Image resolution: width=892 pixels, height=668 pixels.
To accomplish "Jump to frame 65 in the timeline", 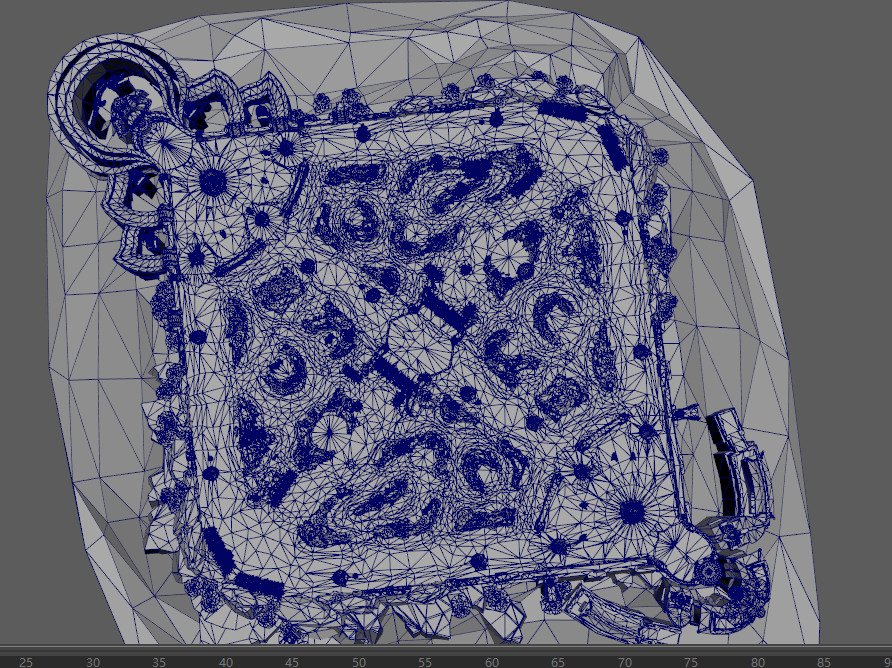I will [558, 662].
